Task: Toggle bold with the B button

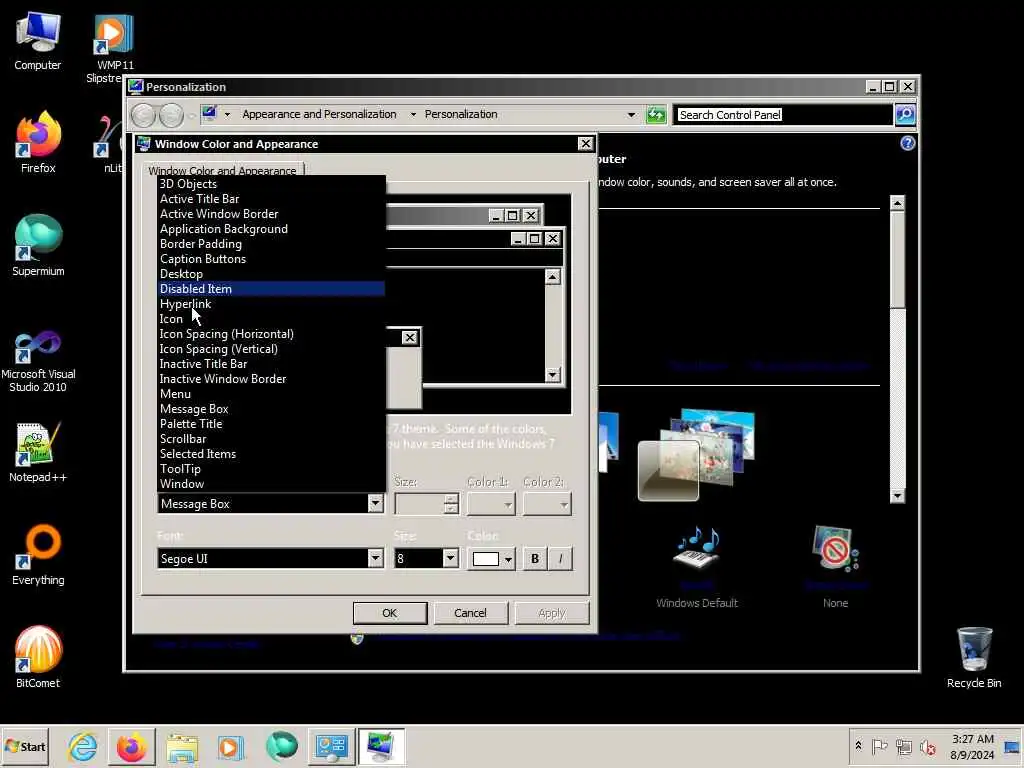Action: 535,559
